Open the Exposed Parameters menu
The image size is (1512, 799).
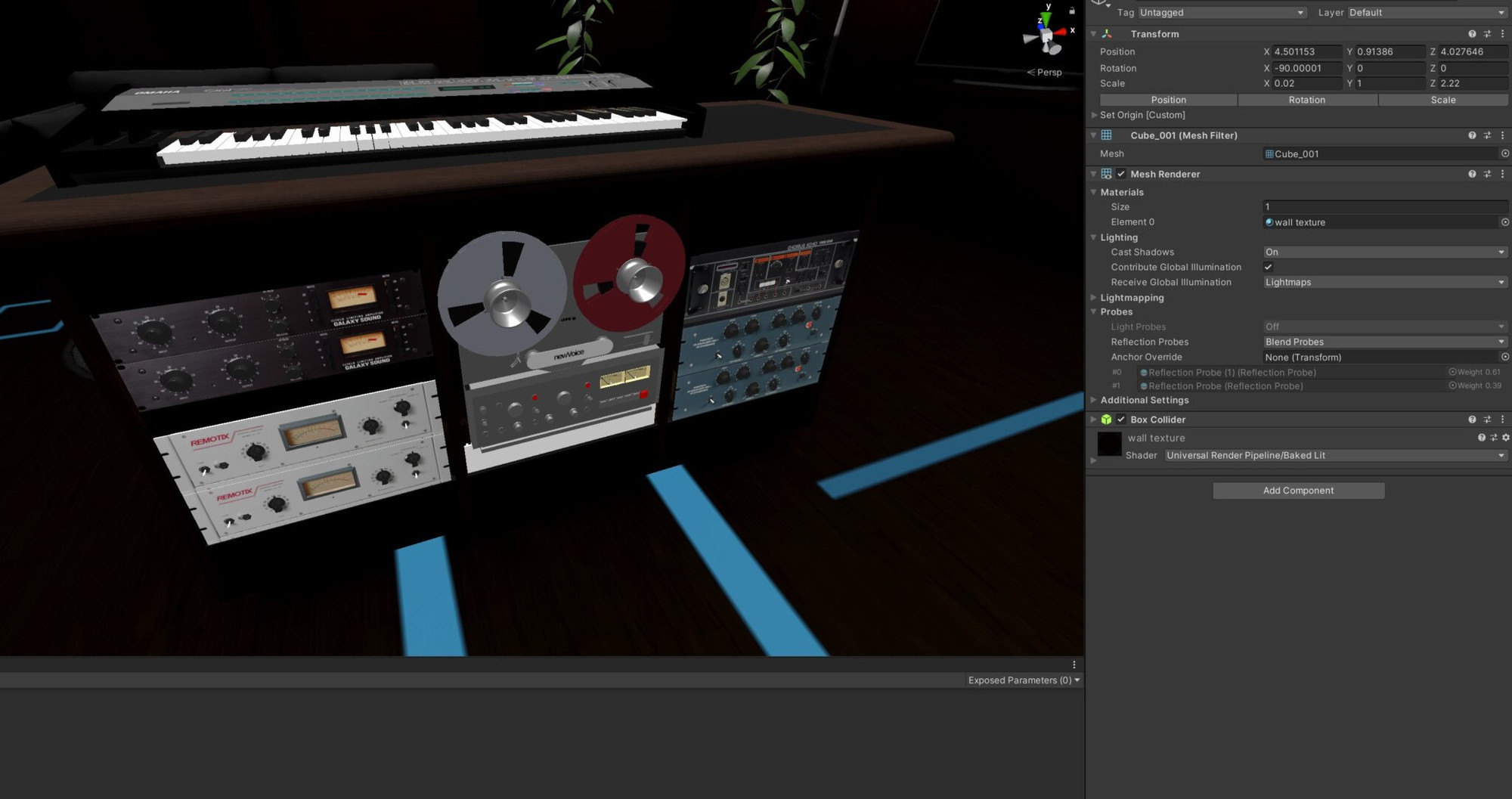coord(1024,680)
